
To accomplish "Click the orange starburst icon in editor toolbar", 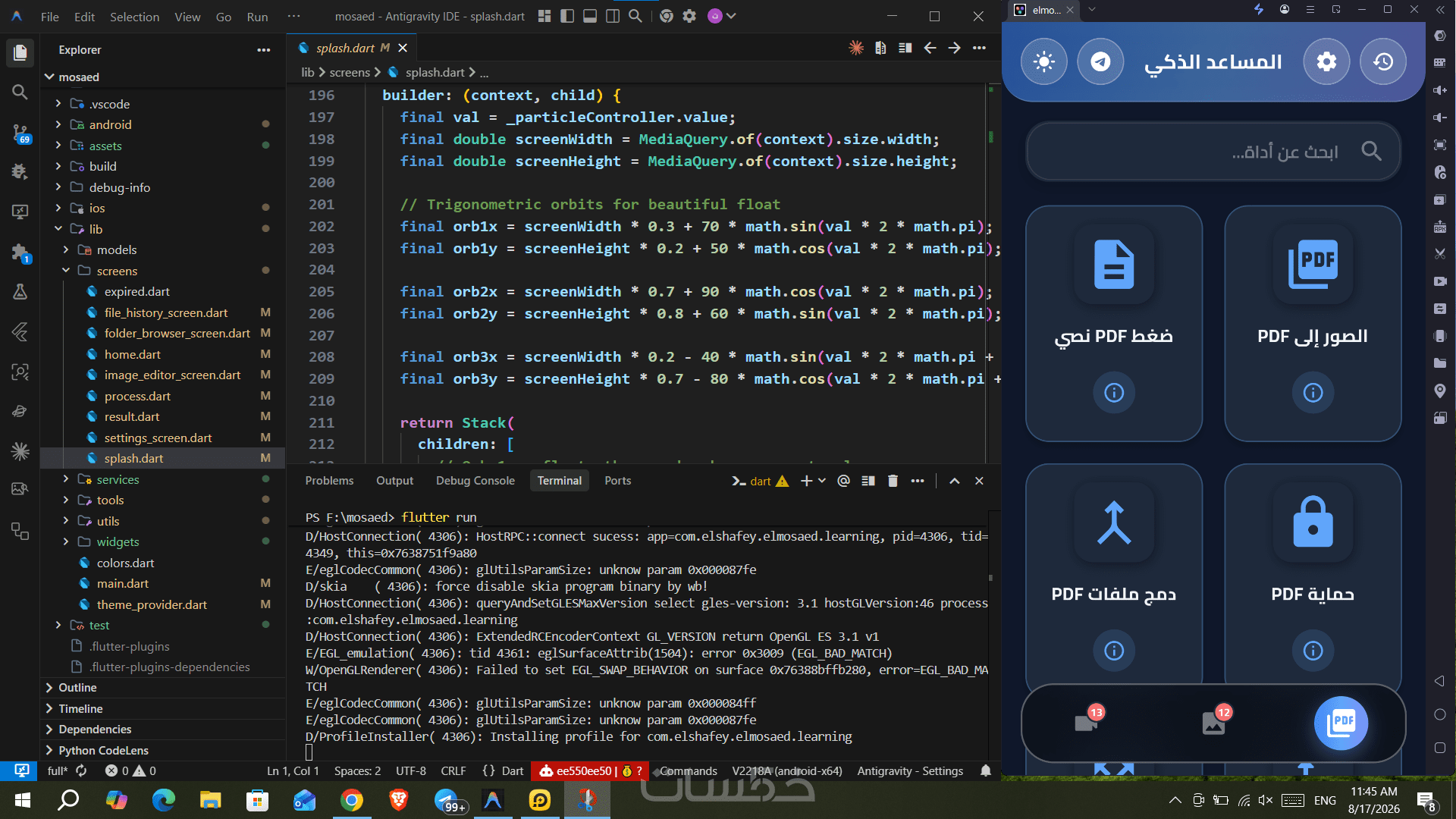I will (x=856, y=48).
